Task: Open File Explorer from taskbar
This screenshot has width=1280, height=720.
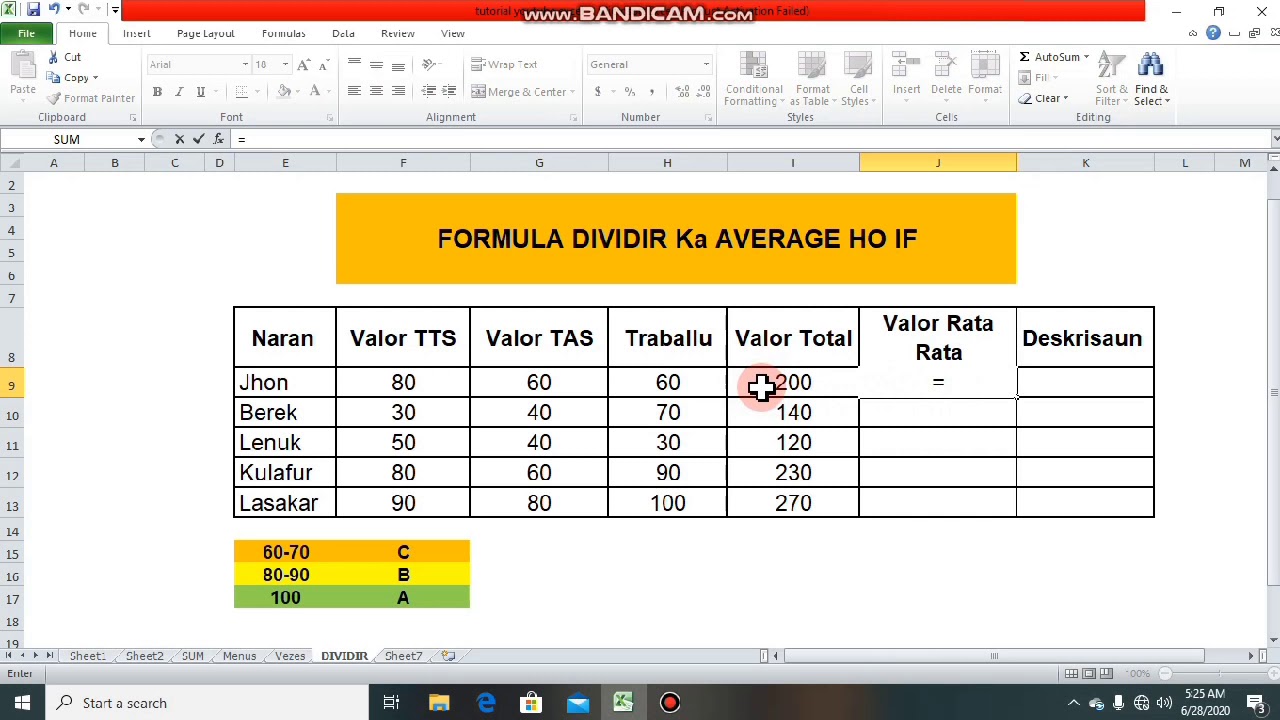Action: tap(439, 703)
